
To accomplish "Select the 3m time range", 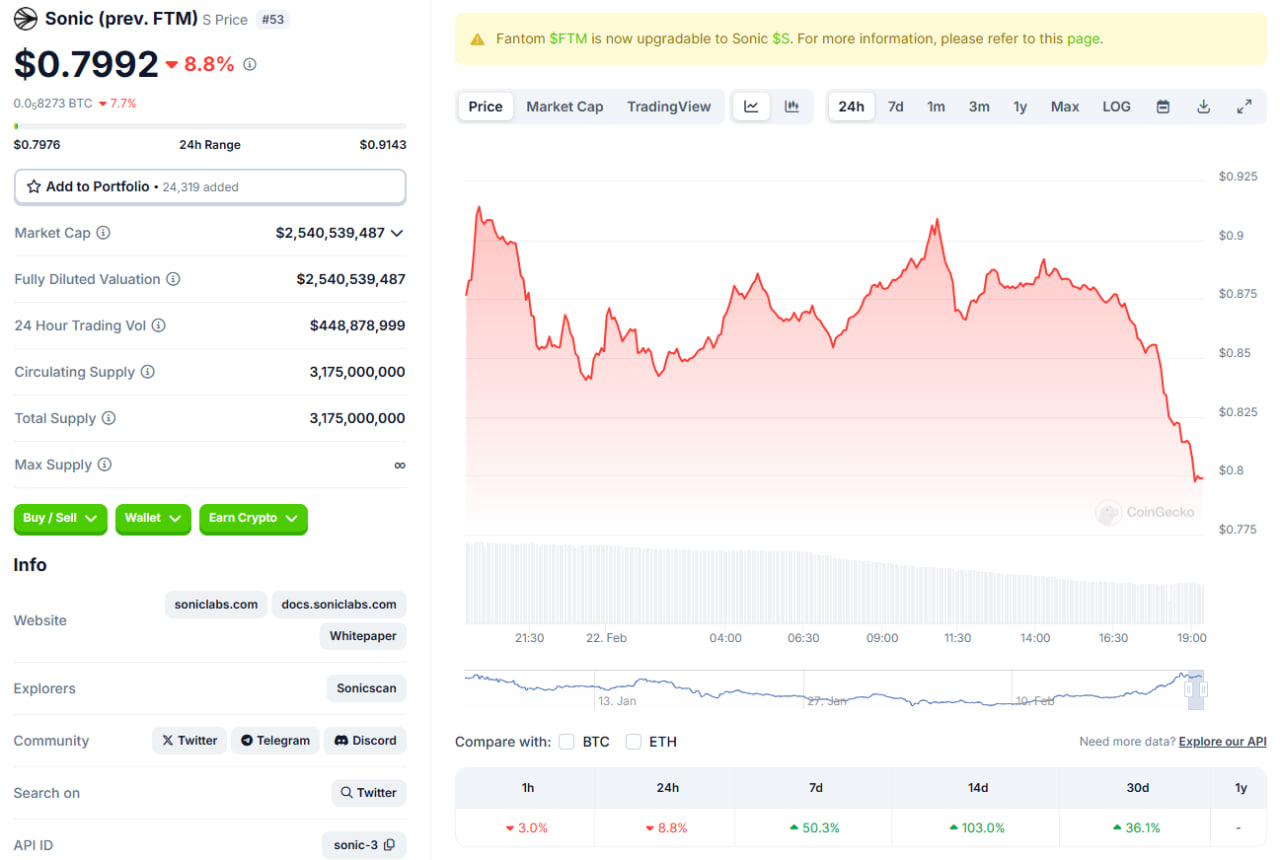I will point(979,107).
